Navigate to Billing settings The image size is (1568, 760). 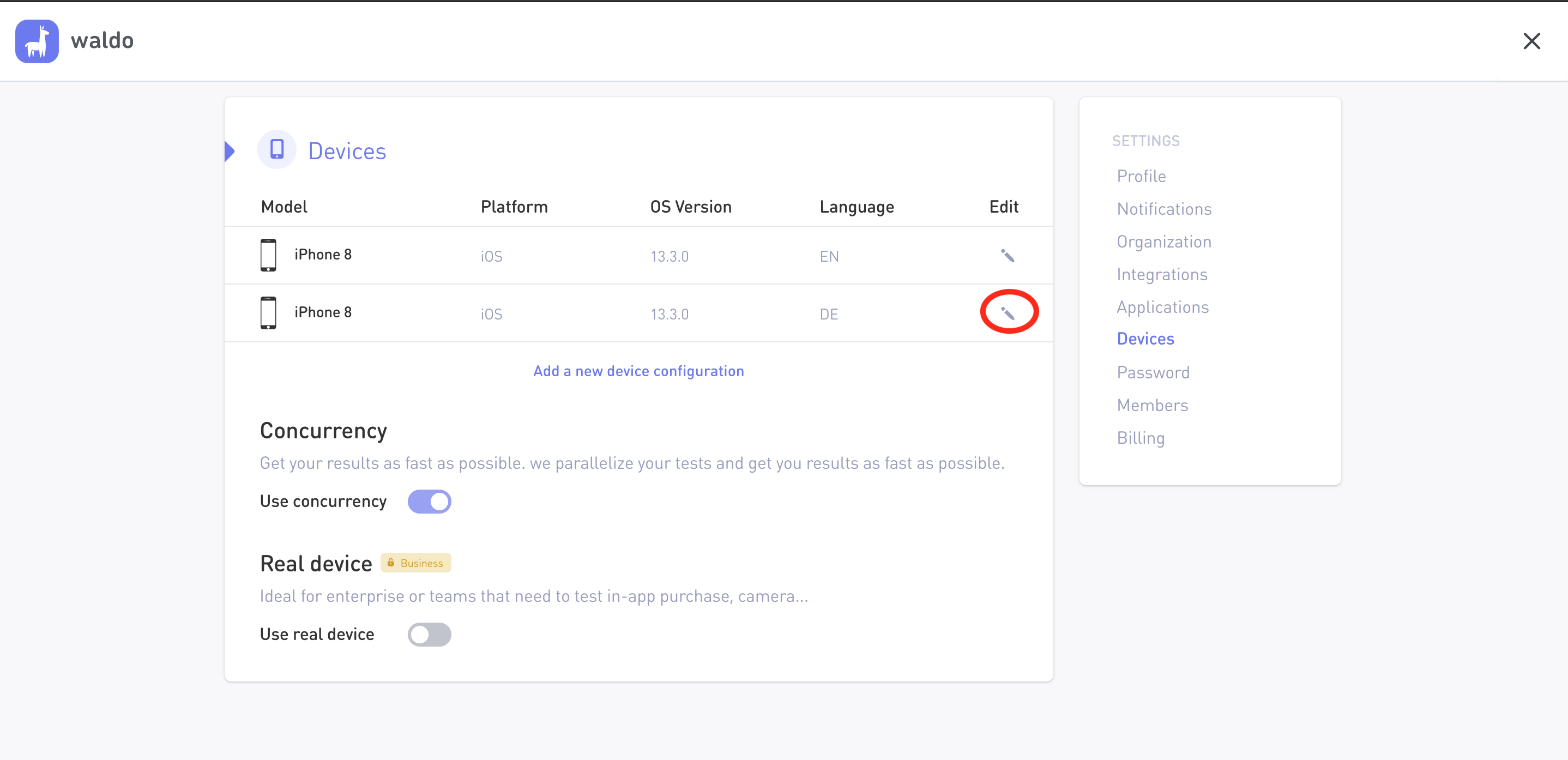1140,438
